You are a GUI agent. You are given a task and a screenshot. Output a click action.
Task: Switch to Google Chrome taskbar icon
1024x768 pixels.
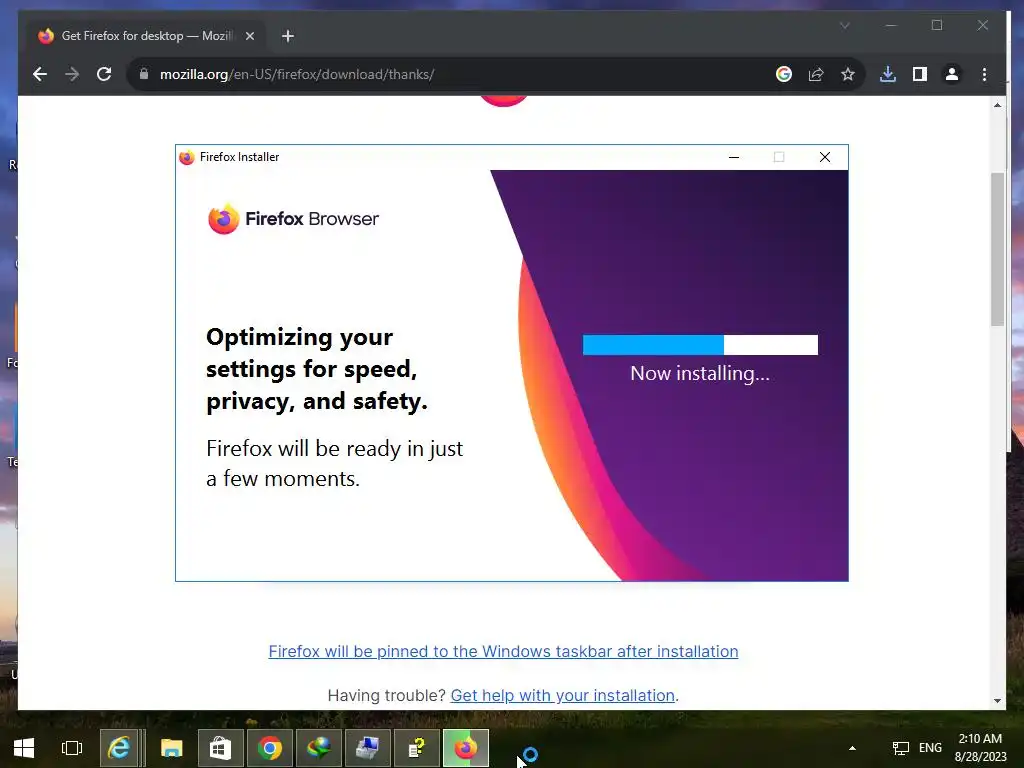click(269, 748)
